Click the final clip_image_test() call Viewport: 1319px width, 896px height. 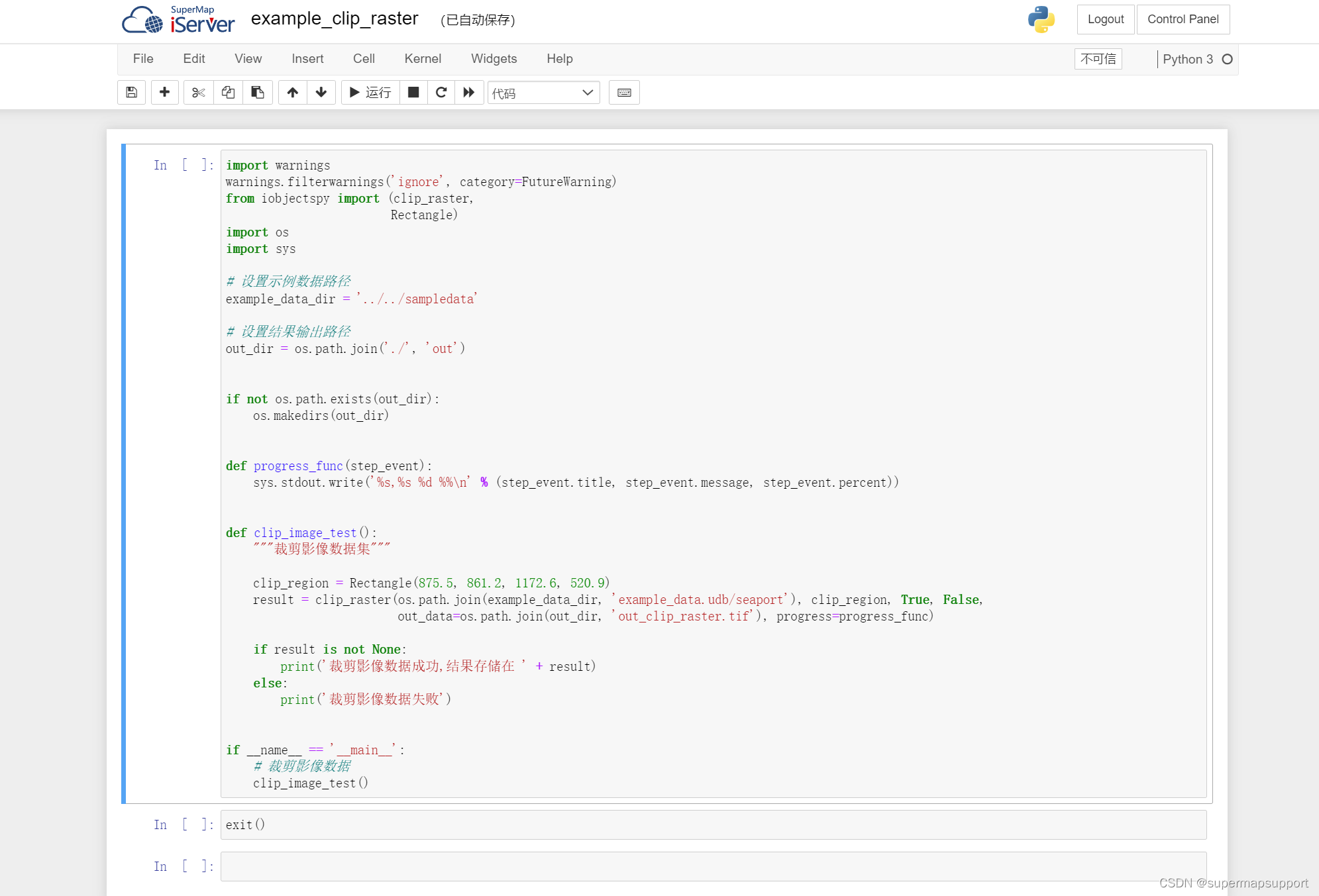[311, 783]
